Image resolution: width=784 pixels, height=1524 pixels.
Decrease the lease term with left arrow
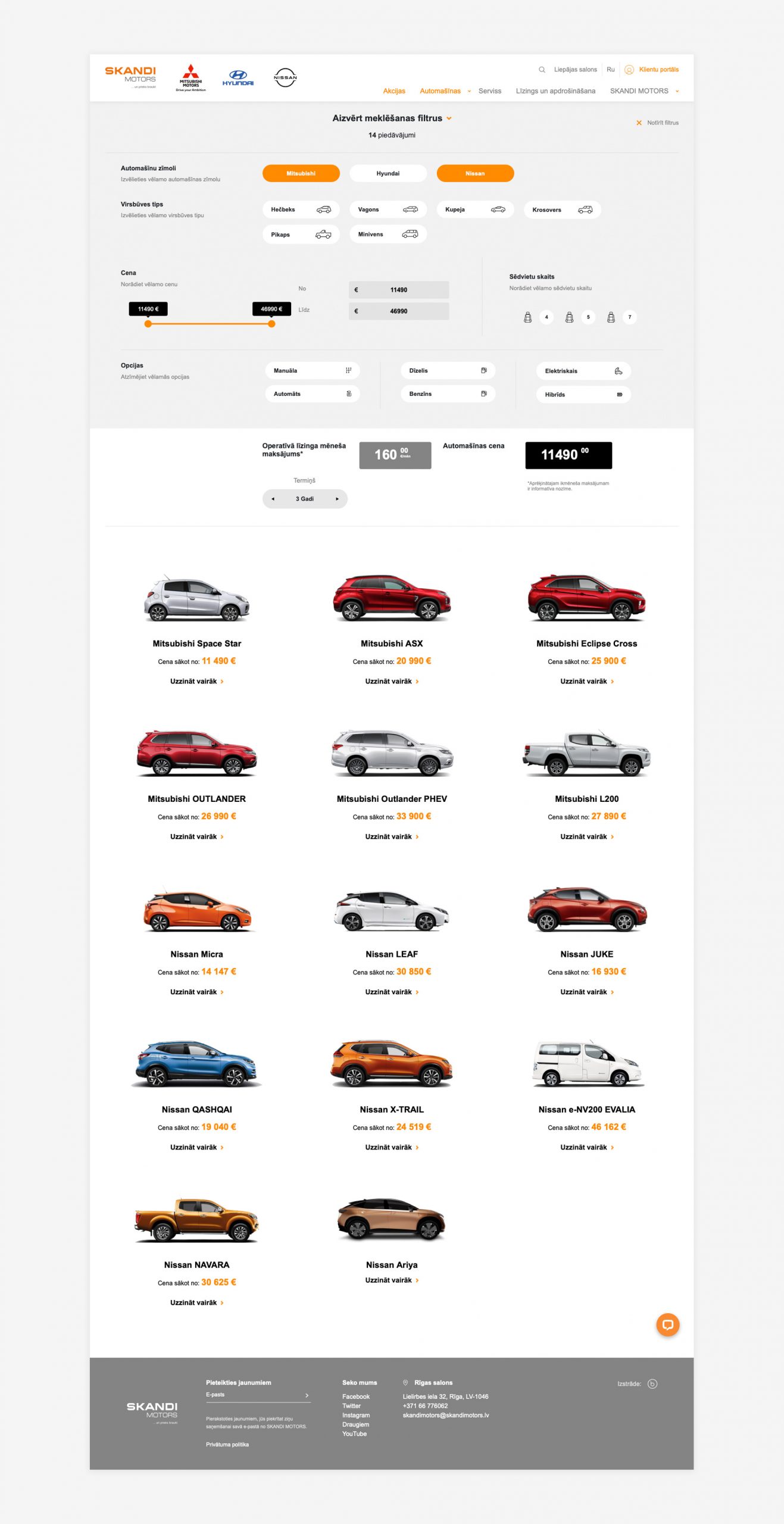click(273, 499)
